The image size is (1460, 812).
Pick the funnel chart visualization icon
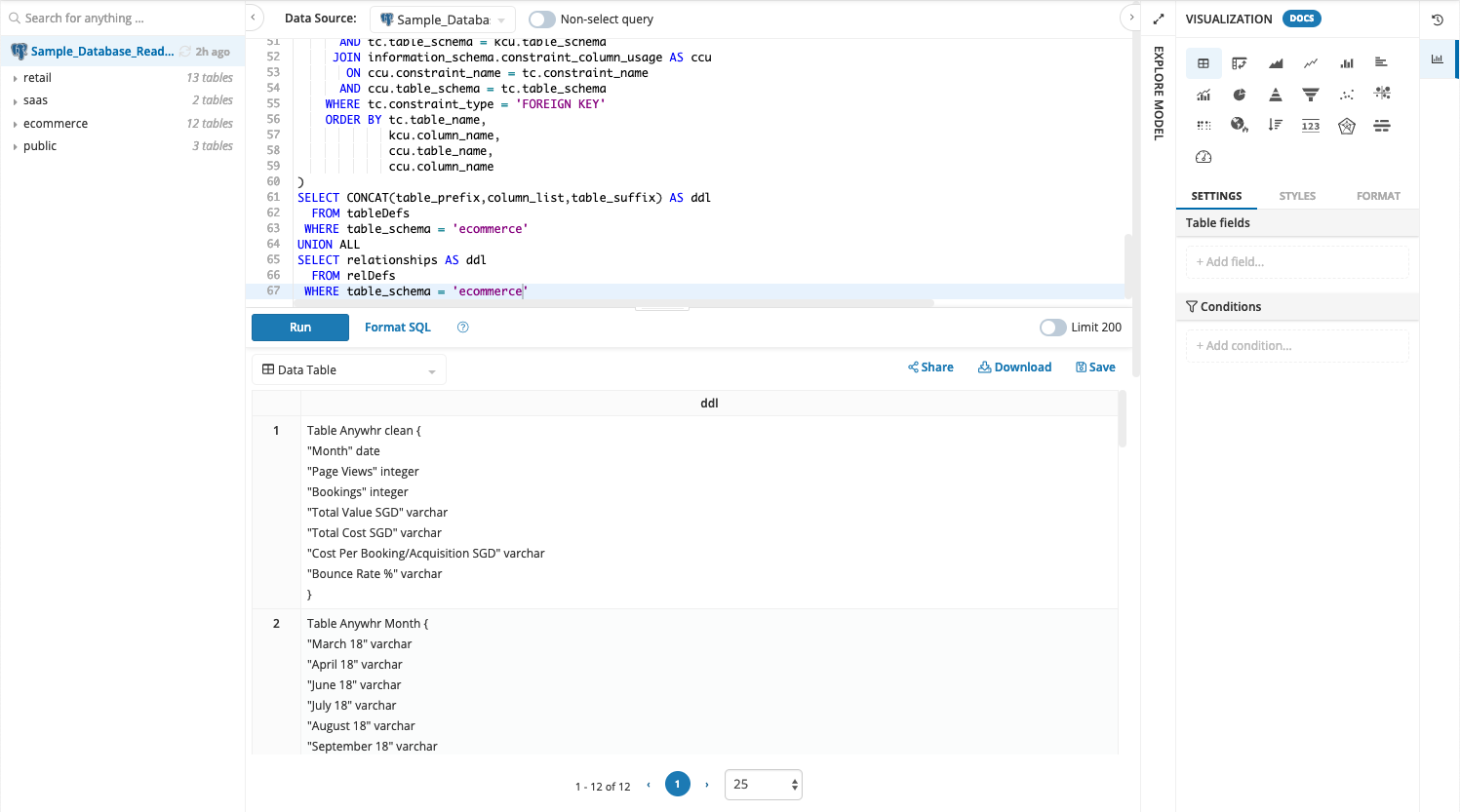[x=1310, y=94]
